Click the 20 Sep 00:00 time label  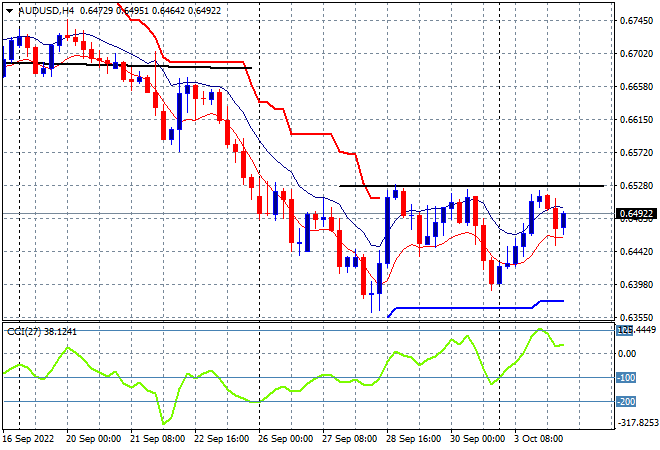[x=93, y=439]
